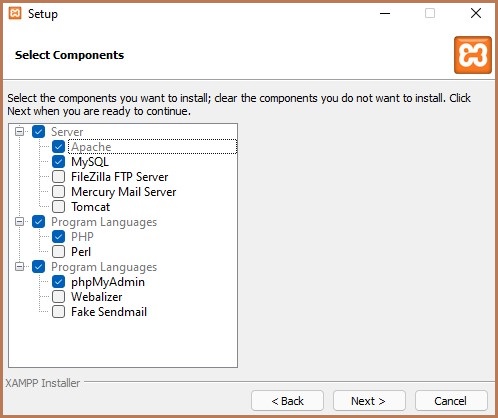Viewport: 498px width, 418px height.
Task: Select the MySQL tree label
Action: (90, 162)
